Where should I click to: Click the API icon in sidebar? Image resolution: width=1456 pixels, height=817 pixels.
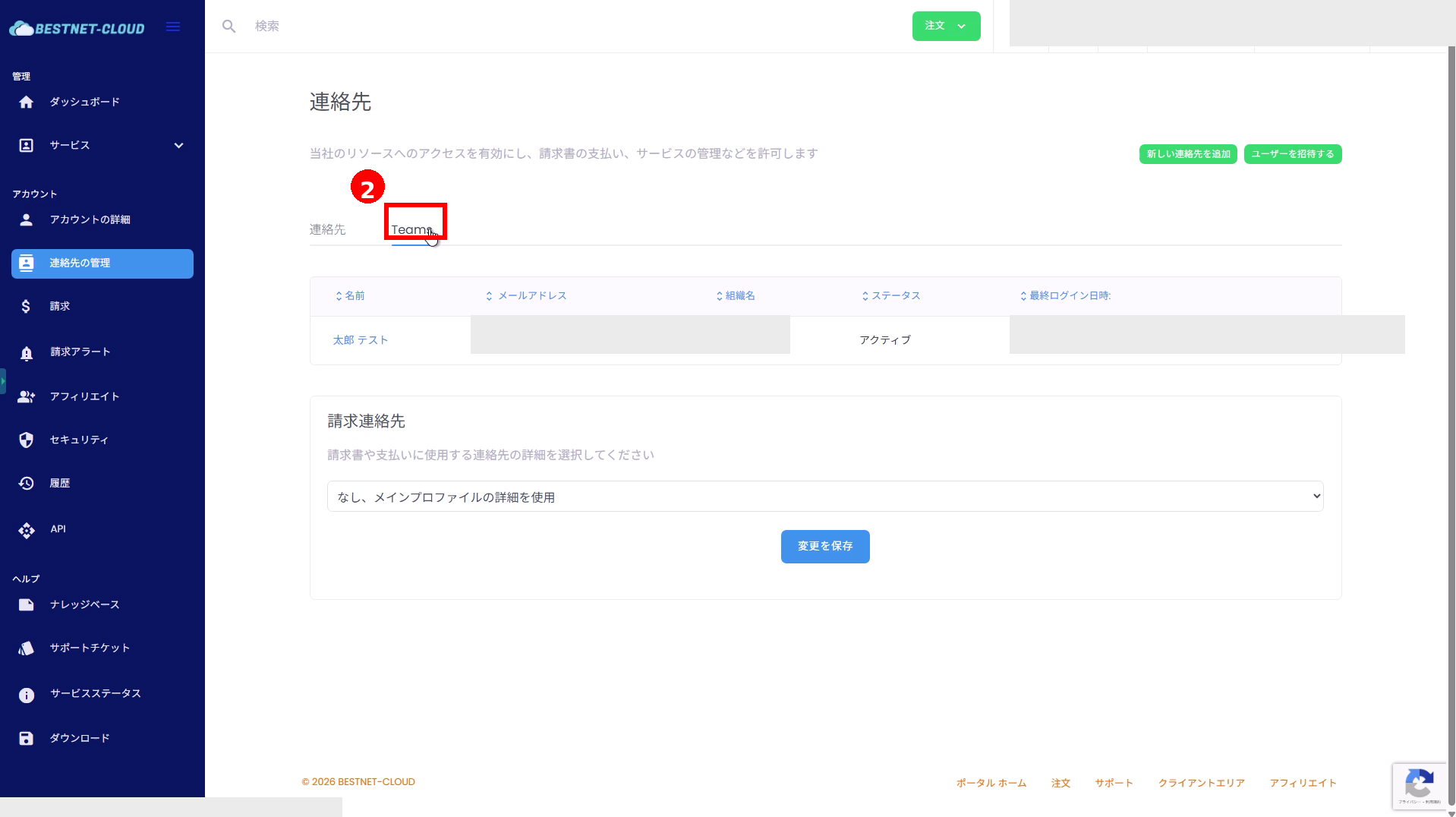tap(27, 530)
